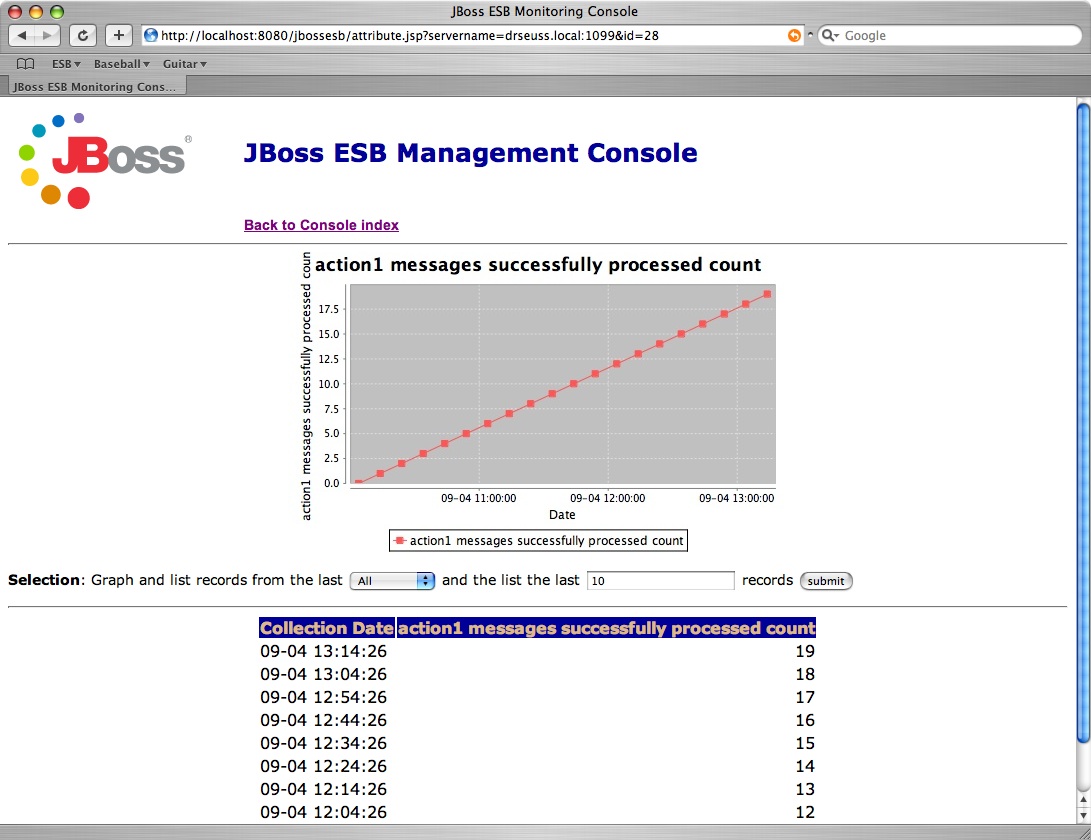Screen dimensions: 1091x840
Task: Select the 09-04 13:14:26 row date
Action: point(324,651)
